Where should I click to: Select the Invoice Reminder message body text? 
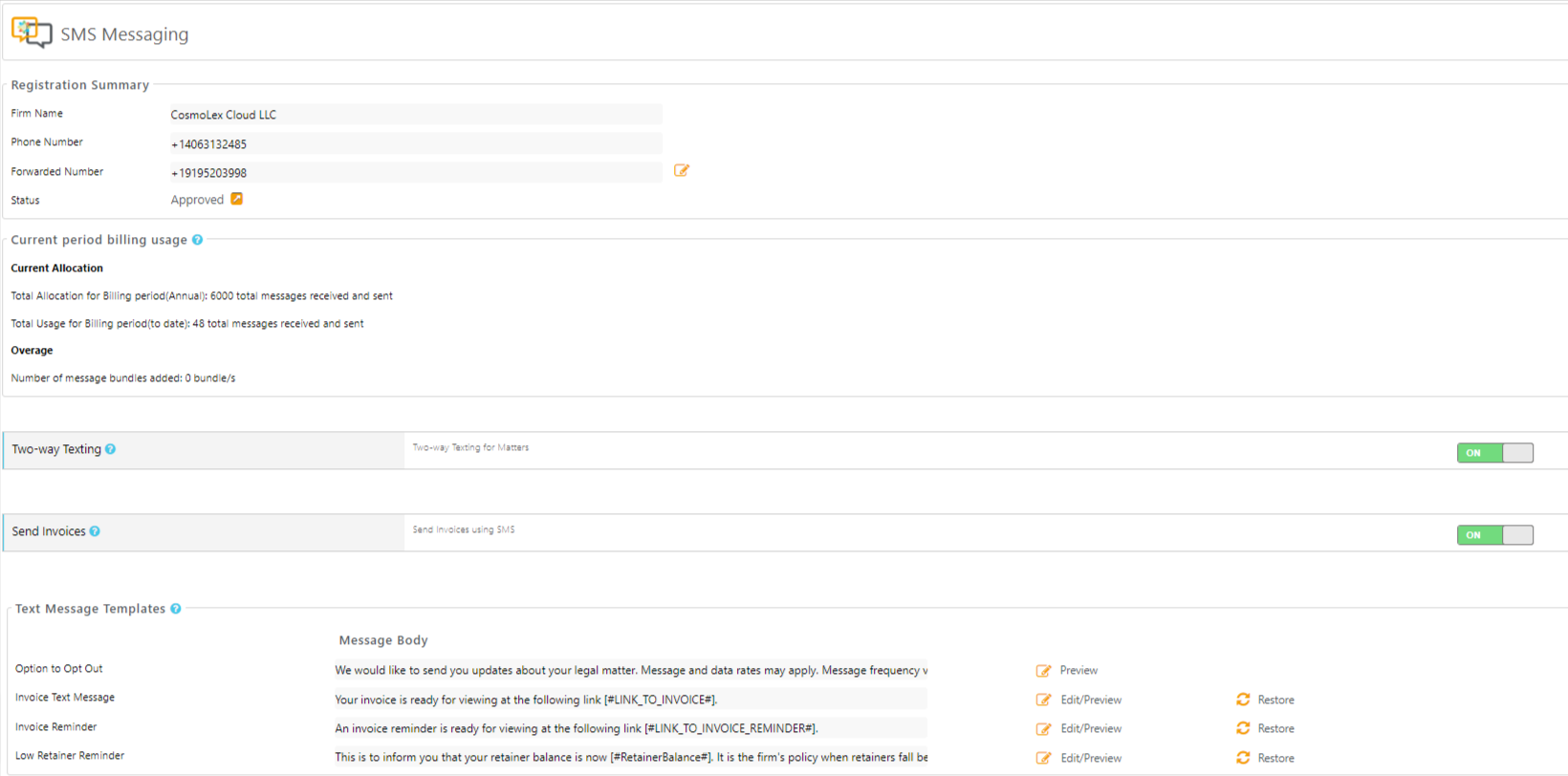[576, 728]
